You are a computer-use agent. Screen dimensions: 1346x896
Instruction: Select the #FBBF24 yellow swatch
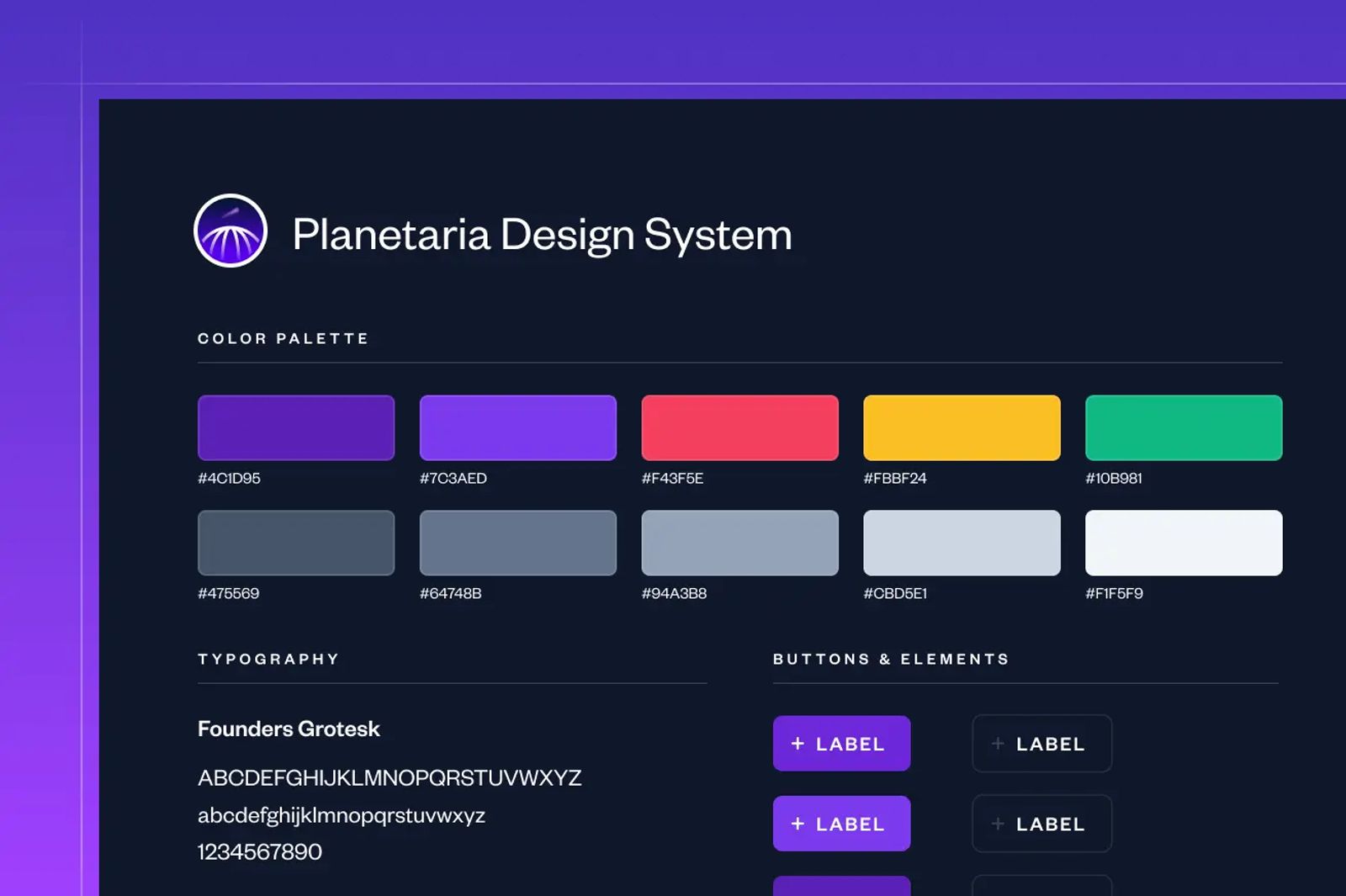962,427
